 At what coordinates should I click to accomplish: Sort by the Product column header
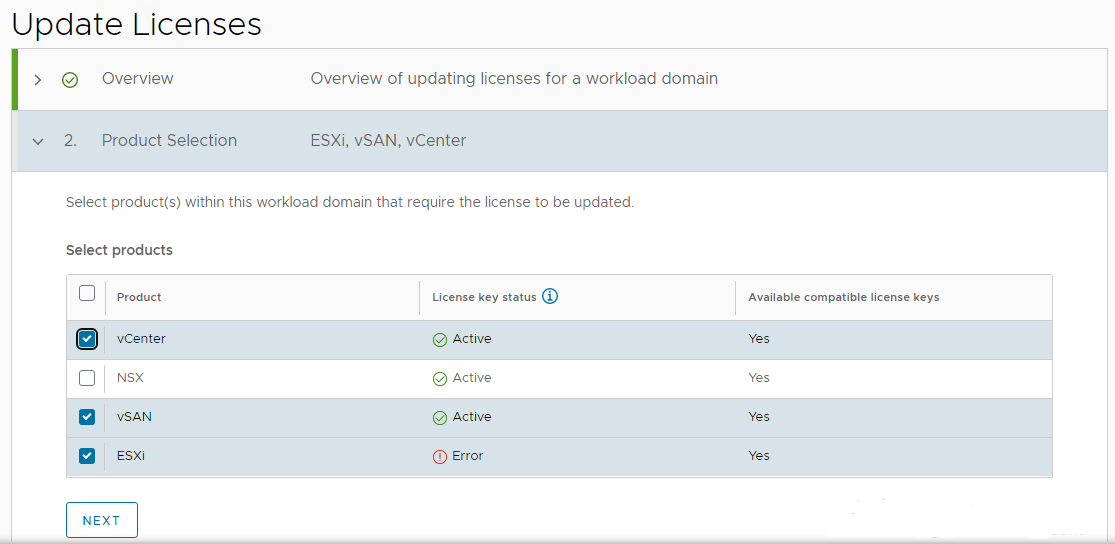(139, 297)
